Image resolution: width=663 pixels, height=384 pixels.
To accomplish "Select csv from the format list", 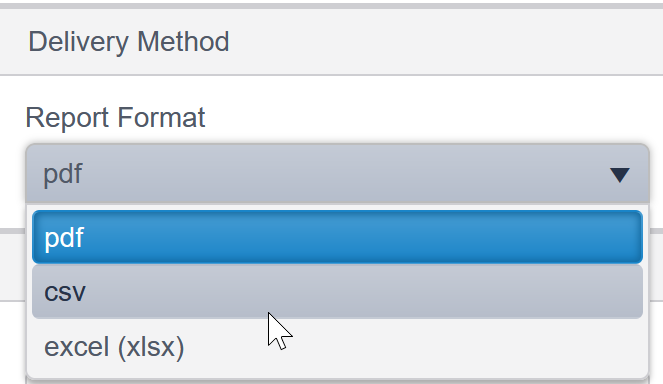I will (x=337, y=291).
